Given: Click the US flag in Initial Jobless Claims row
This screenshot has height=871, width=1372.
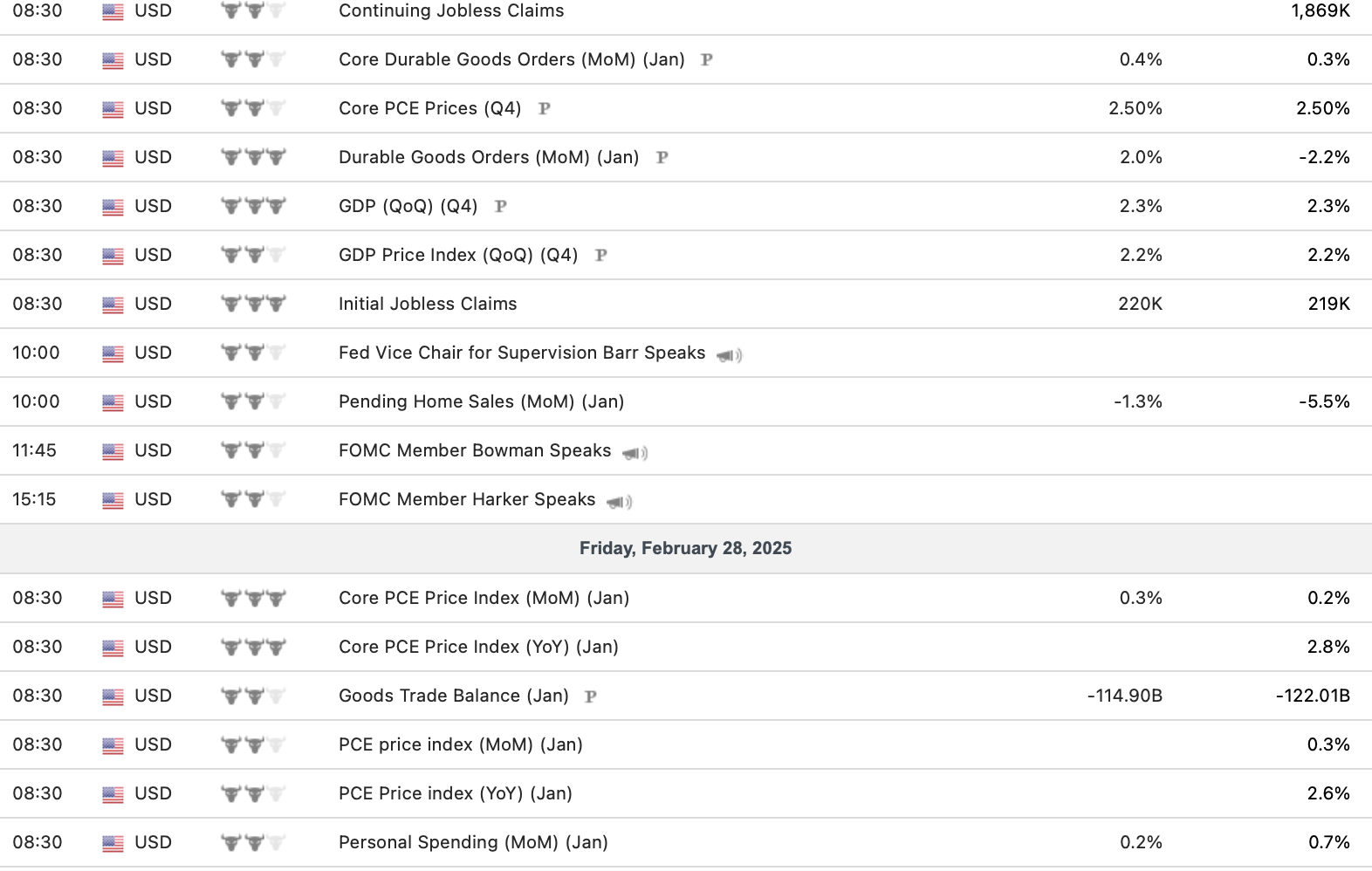Looking at the screenshot, I should [x=113, y=305].
